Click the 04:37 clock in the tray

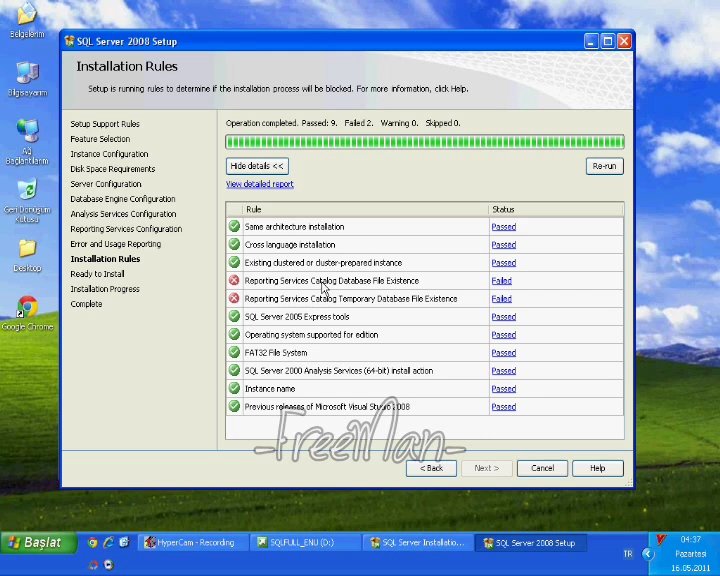(x=691, y=539)
